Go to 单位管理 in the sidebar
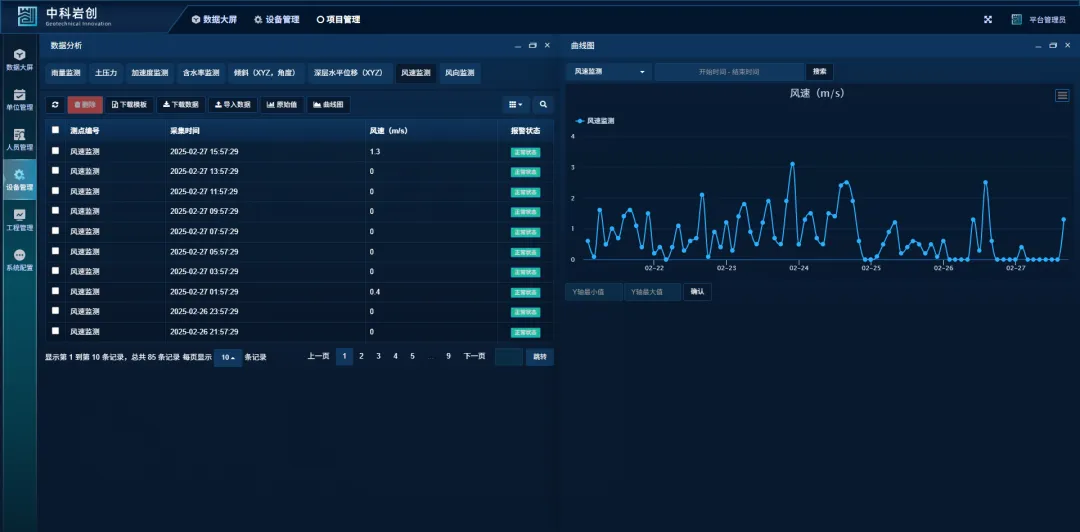Viewport: 1080px width, 532px height. pyautogui.click(x=19, y=100)
